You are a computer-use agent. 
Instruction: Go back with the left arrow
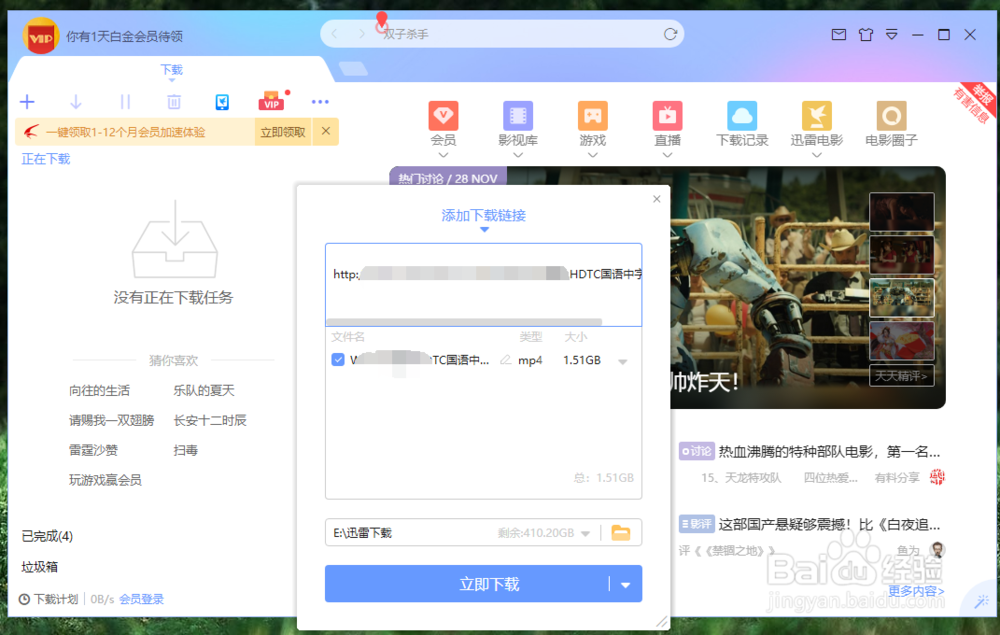coord(334,34)
